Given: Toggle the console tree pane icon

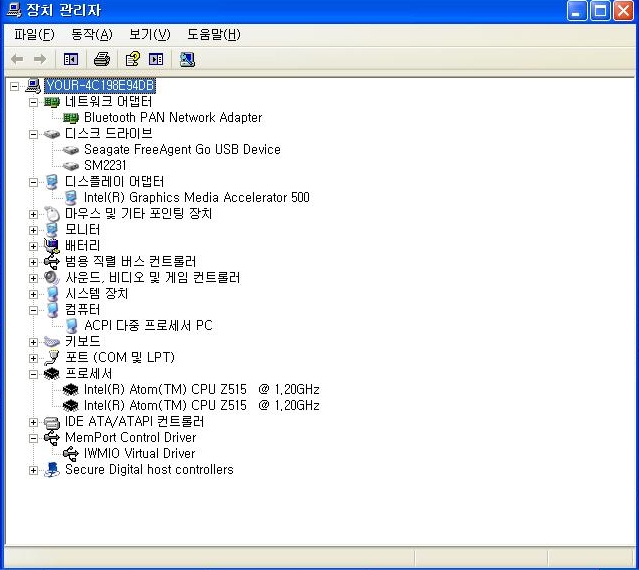Looking at the screenshot, I should click(x=71, y=59).
